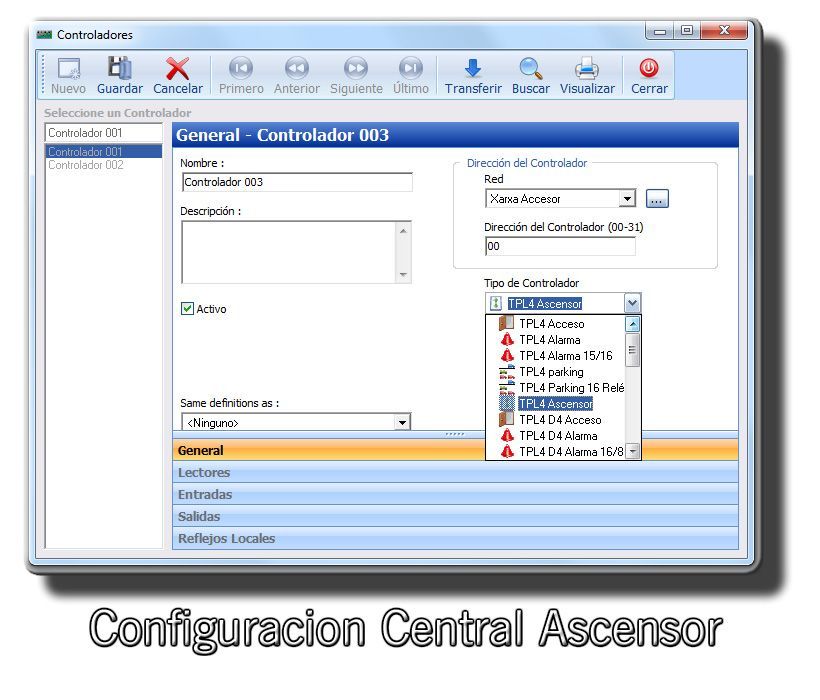Open the Same definitions as dropdown

(402, 422)
